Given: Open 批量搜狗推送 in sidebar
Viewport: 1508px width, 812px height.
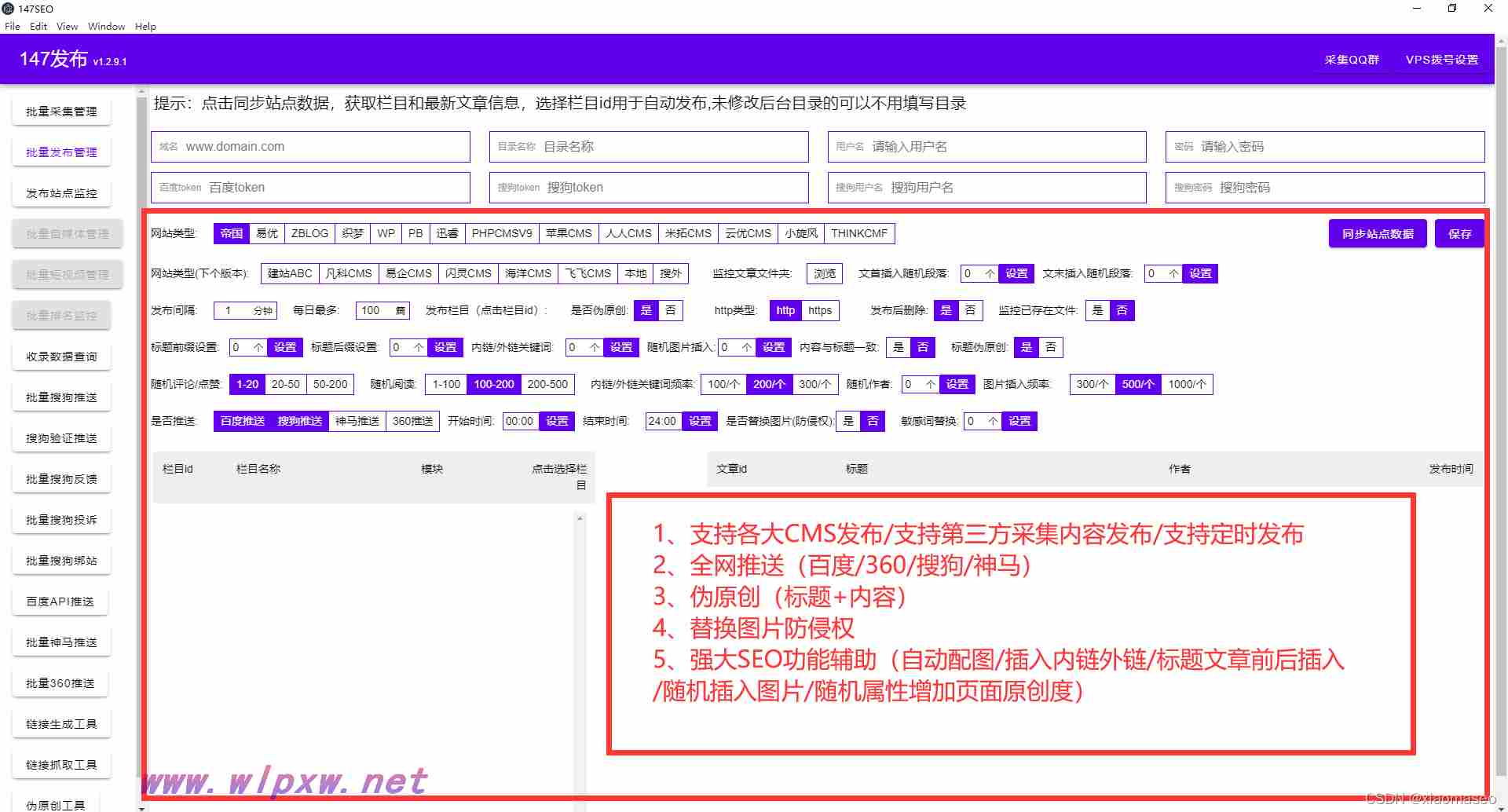Looking at the screenshot, I should pyautogui.click(x=61, y=397).
